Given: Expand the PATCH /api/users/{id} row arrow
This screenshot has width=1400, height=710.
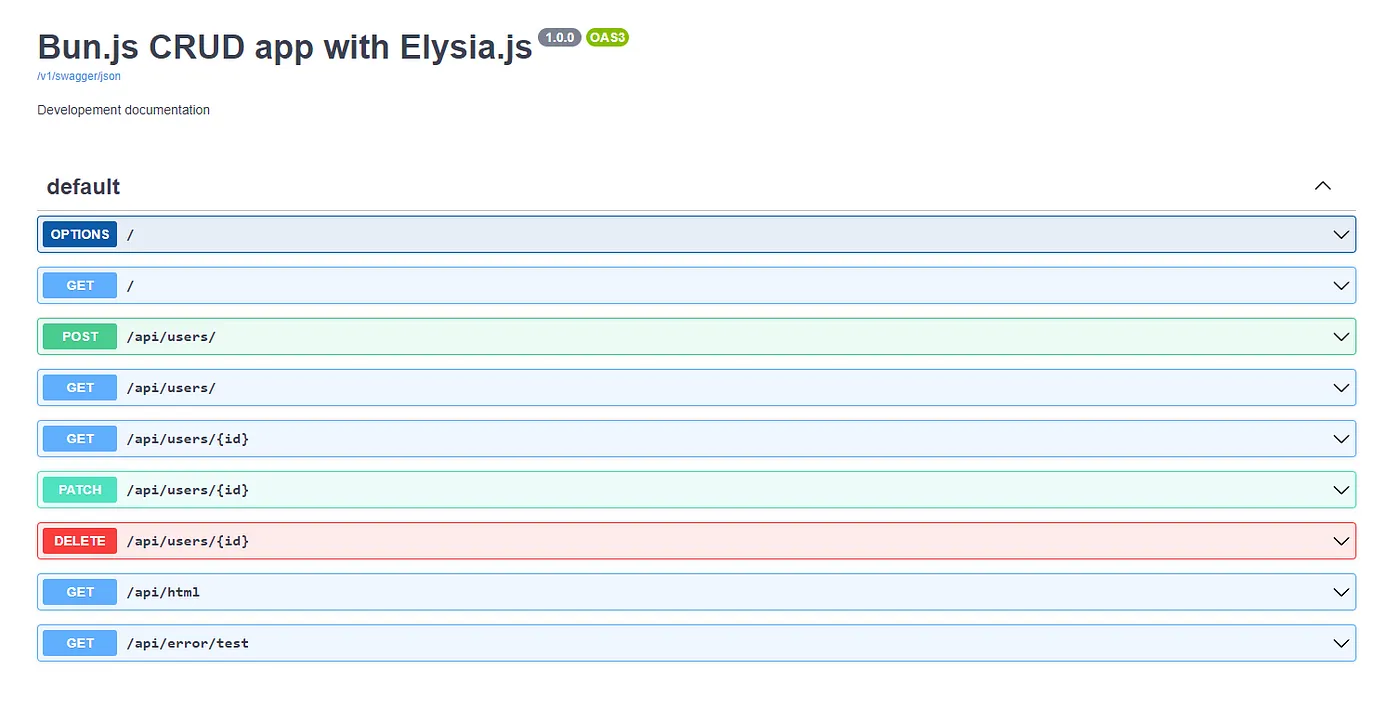Looking at the screenshot, I should pyautogui.click(x=1342, y=490).
